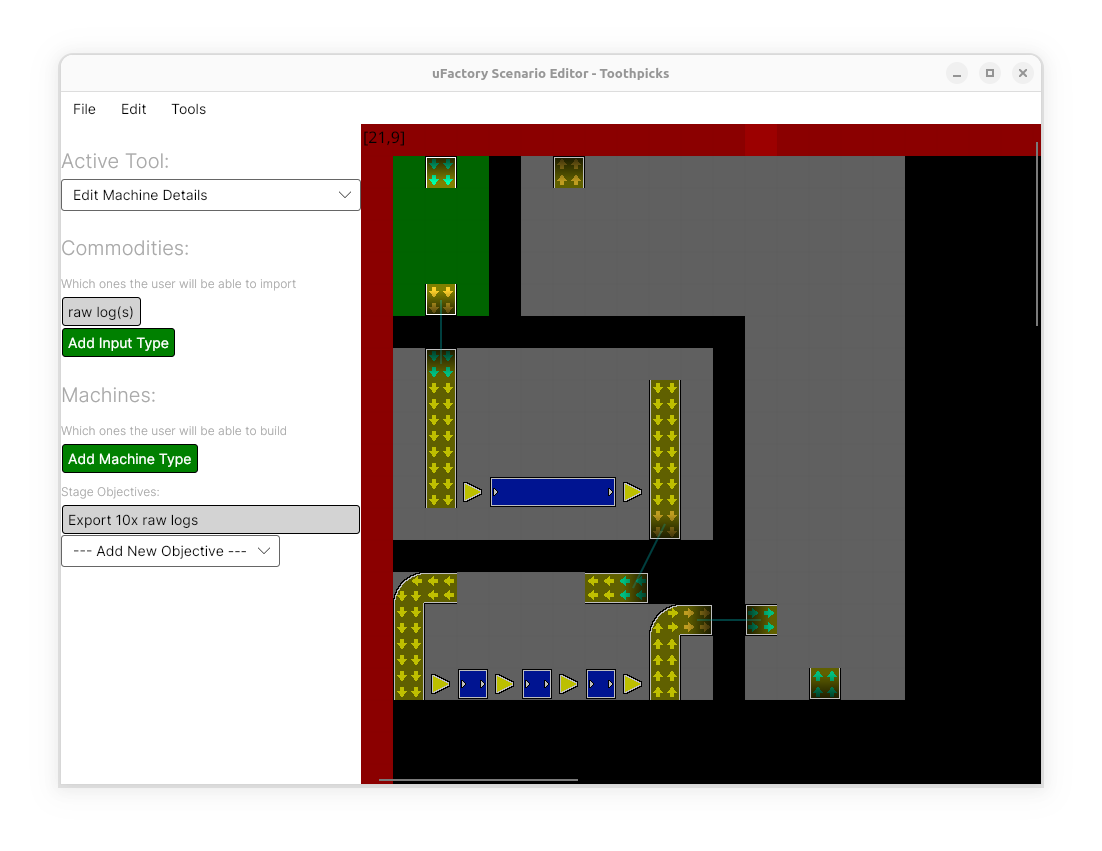Click the highlighted red cell in top border
Screen dimensions: 1102x851
[761, 140]
